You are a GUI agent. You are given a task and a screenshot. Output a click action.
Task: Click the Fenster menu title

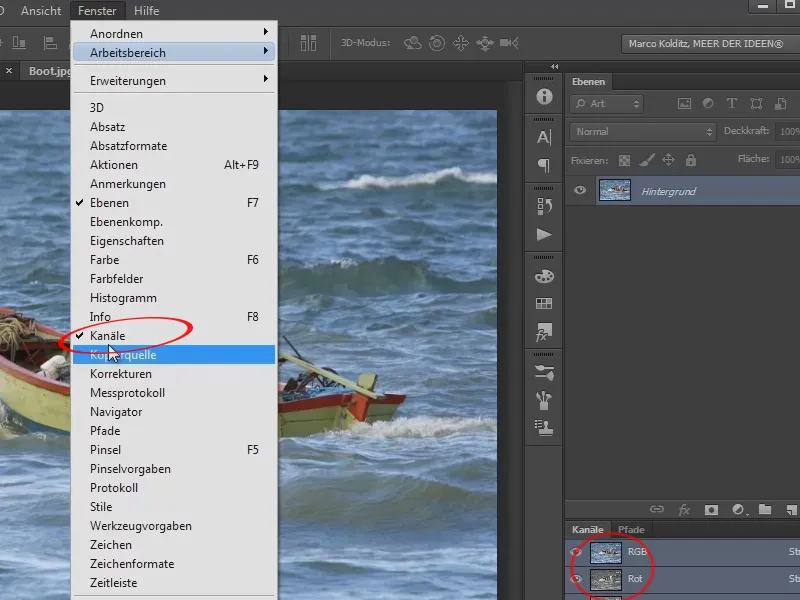(97, 11)
